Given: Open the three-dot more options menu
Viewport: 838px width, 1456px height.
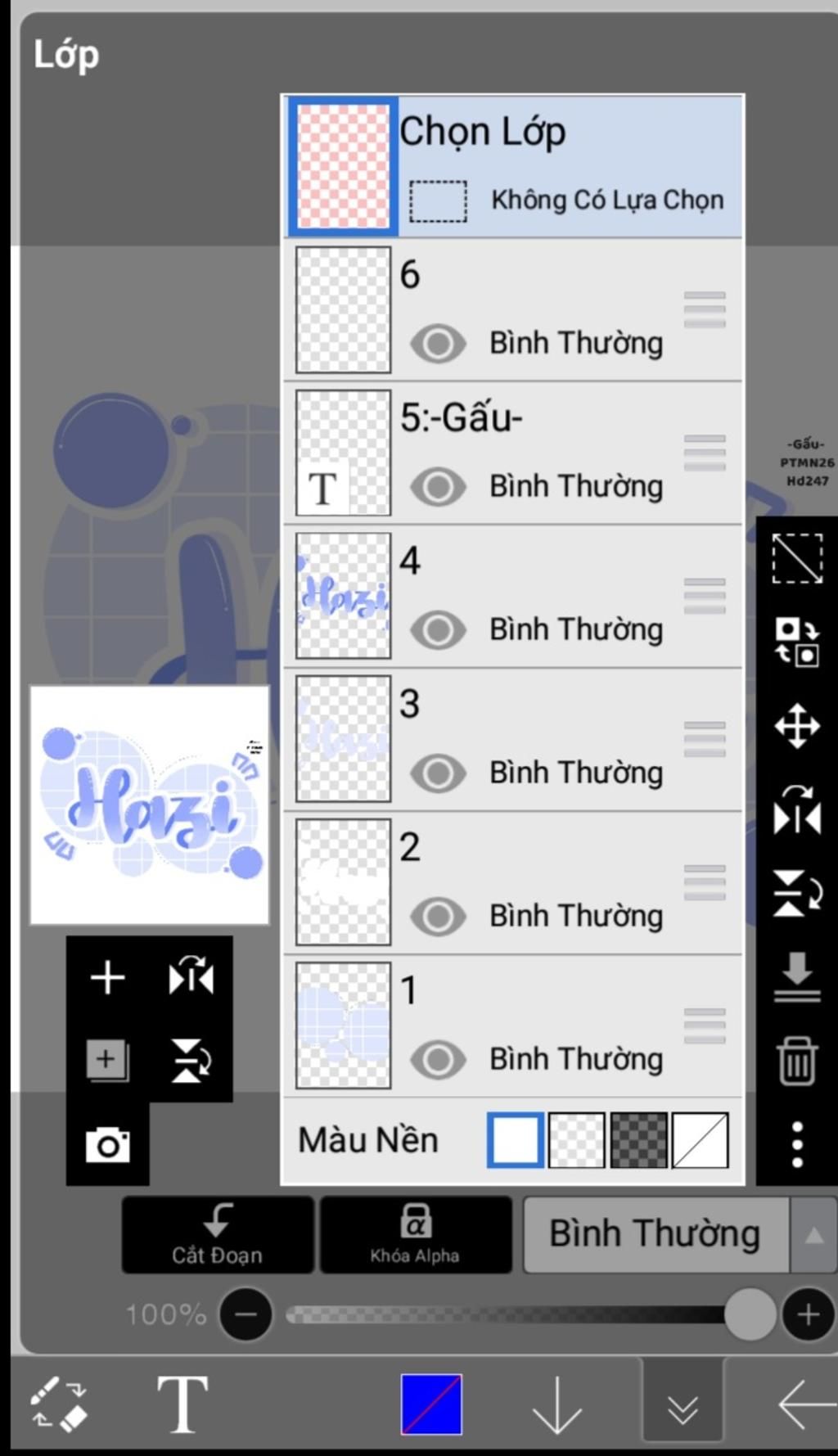Looking at the screenshot, I should (797, 1144).
